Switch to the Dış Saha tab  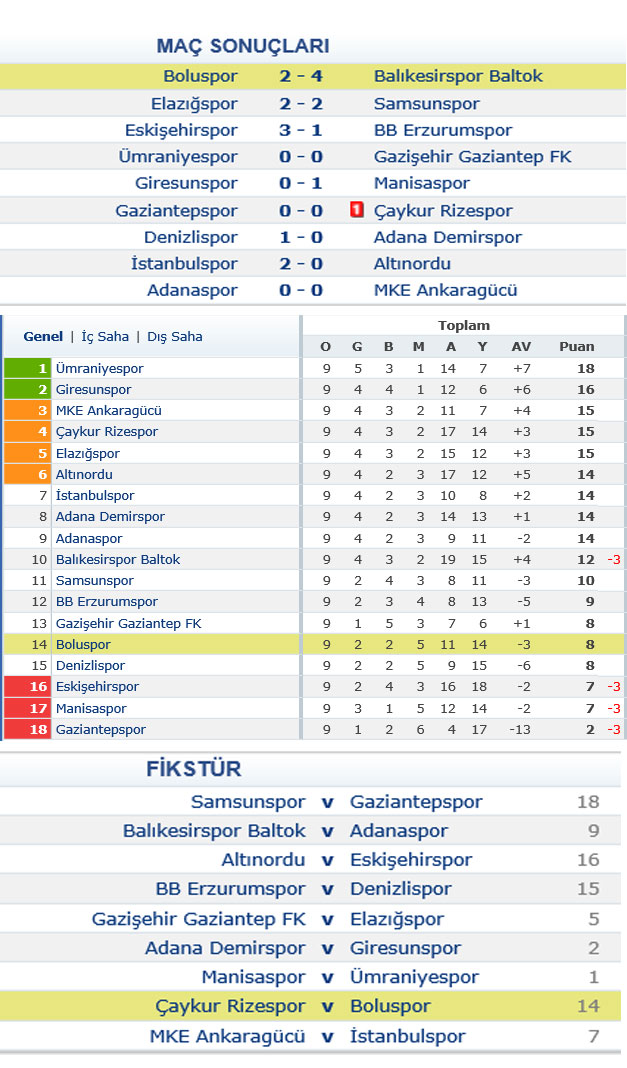pos(175,336)
